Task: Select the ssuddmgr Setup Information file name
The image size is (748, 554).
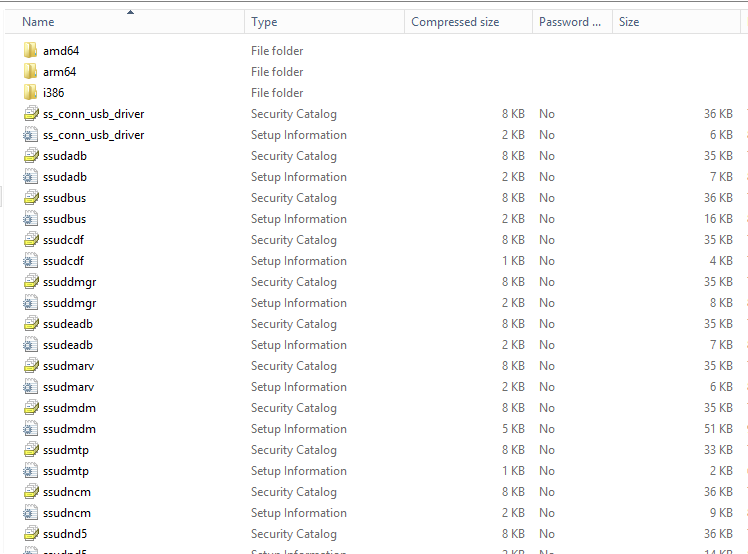Action: tap(69, 303)
